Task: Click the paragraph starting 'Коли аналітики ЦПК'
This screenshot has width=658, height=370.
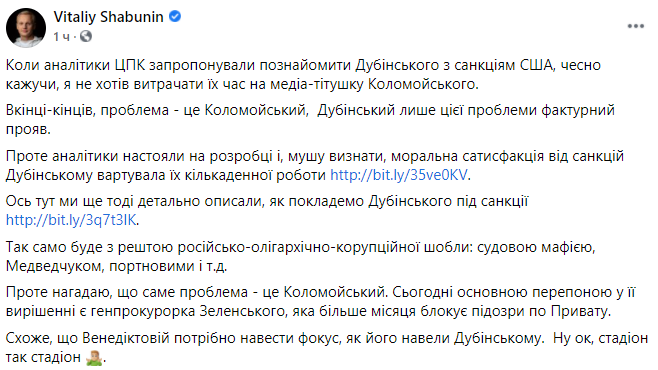Action: pyautogui.click(x=303, y=75)
